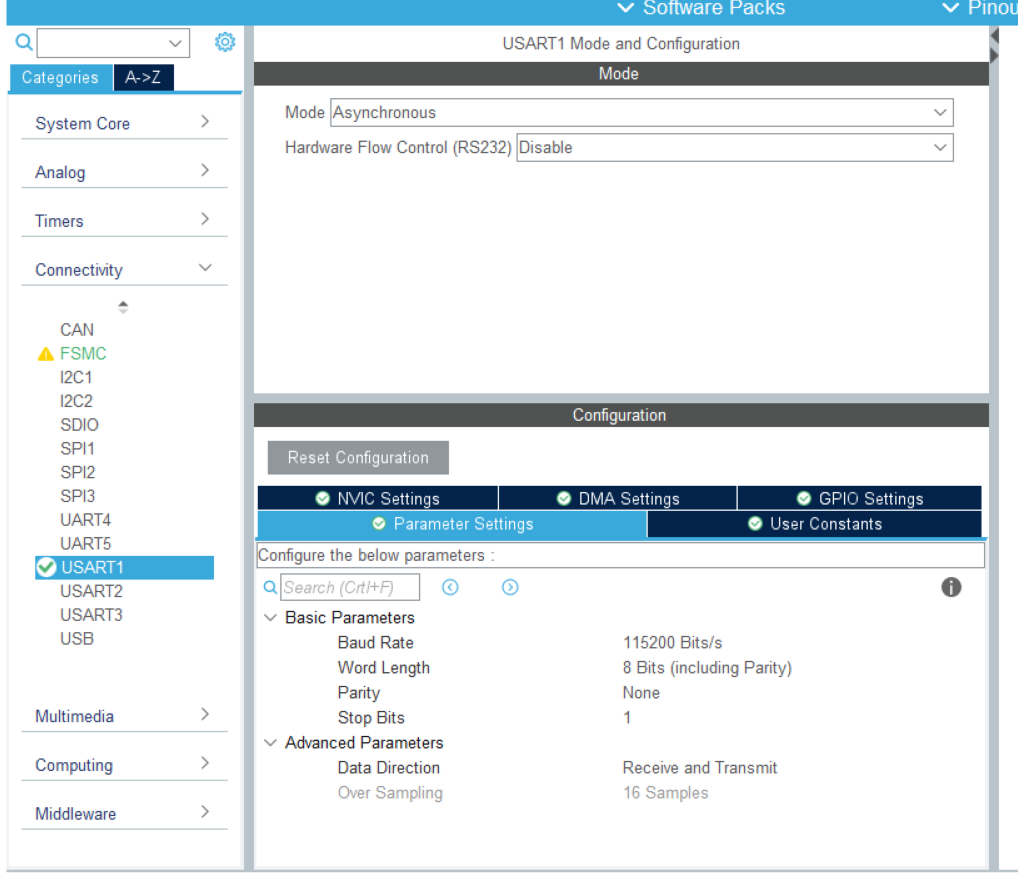The width and height of the screenshot is (1018, 884).
Task: Select USB peripheral
Action: (x=77, y=639)
